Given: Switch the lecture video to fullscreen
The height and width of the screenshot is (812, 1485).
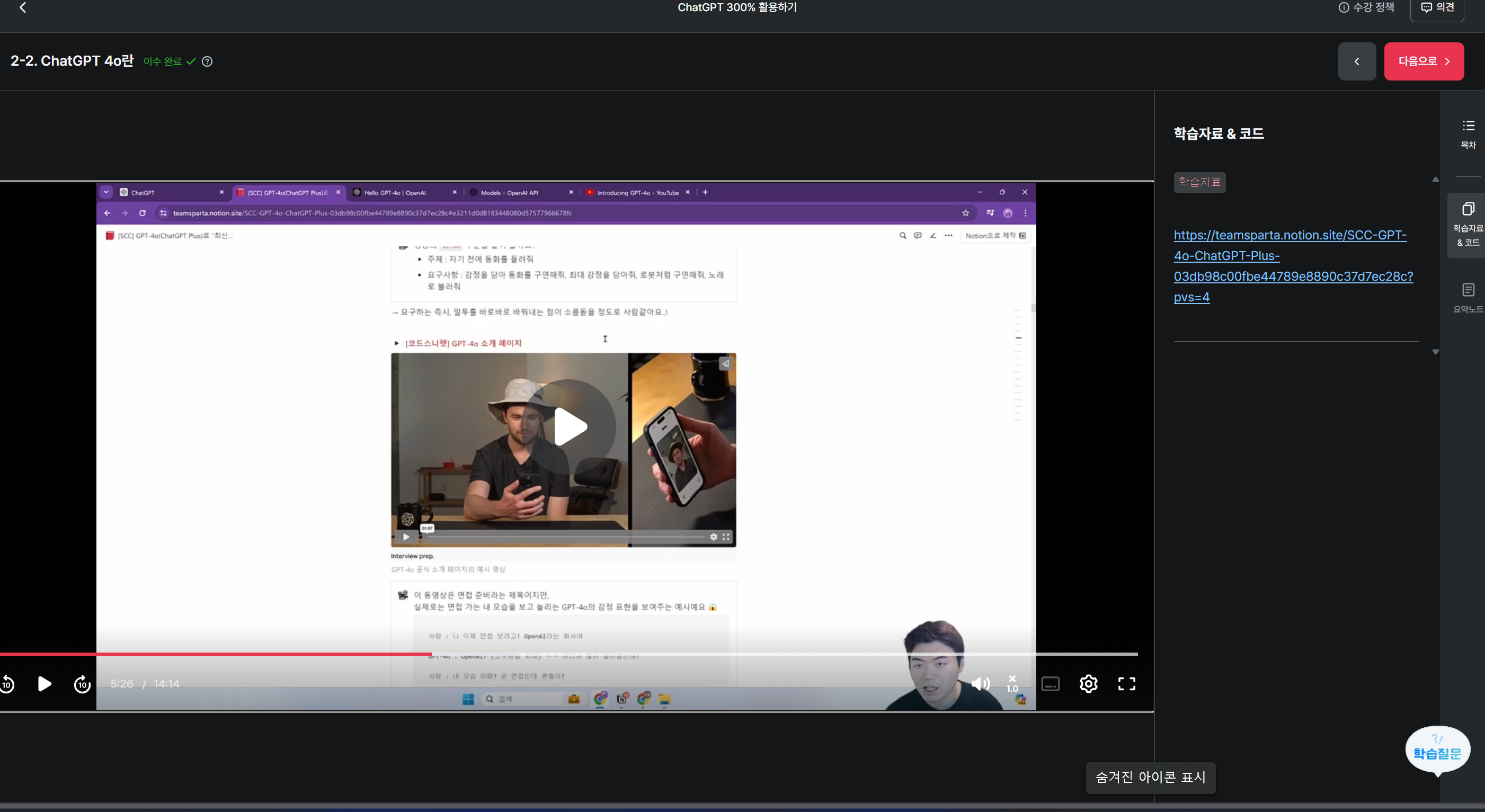Looking at the screenshot, I should [1126, 684].
